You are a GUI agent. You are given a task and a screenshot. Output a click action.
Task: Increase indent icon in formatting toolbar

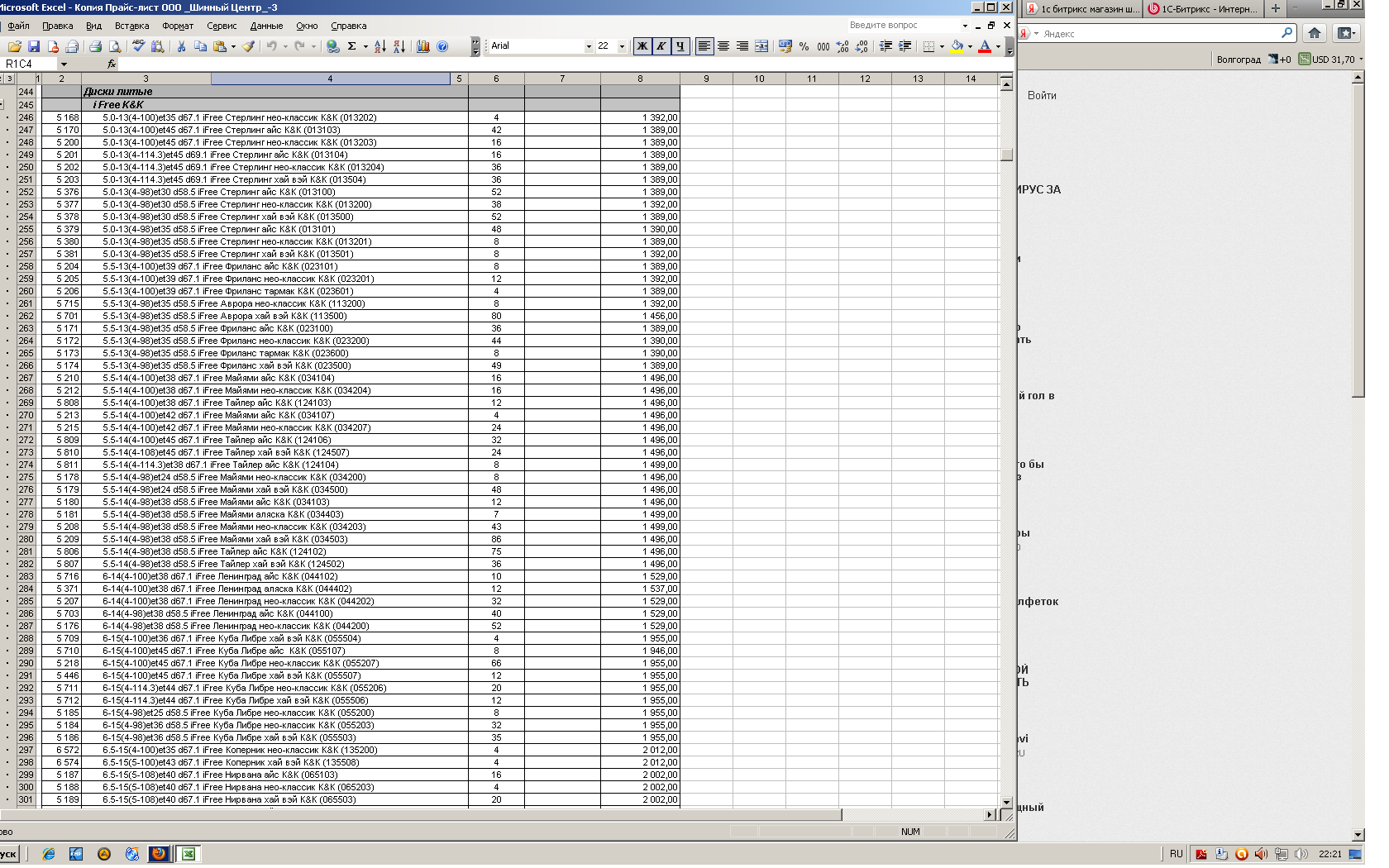(x=905, y=46)
